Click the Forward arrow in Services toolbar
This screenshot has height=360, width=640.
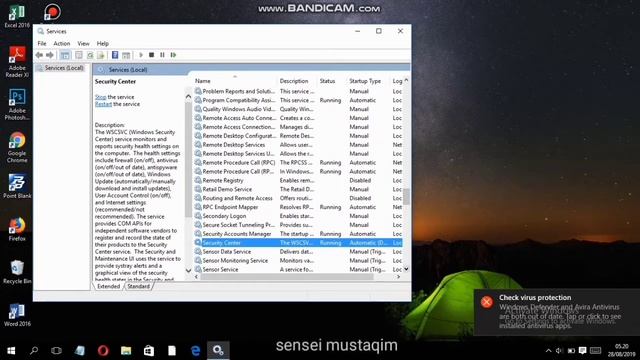pos(50,55)
